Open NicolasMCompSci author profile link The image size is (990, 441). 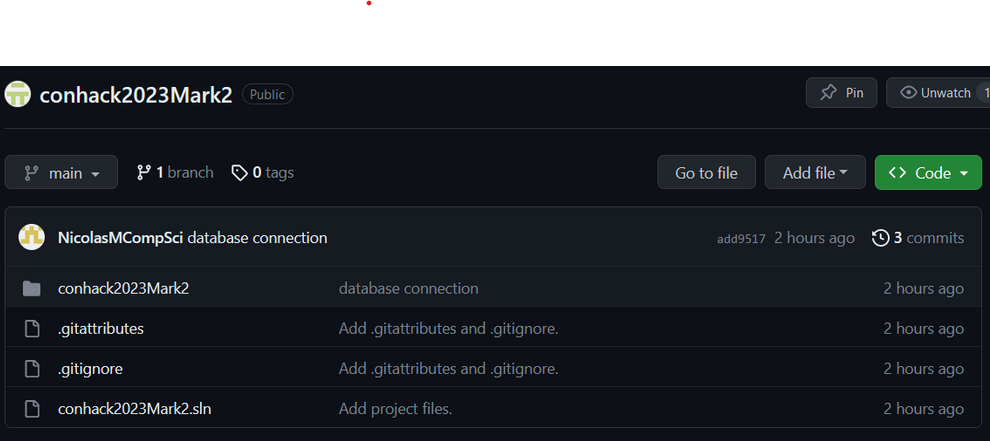pyautogui.click(x=121, y=238)
